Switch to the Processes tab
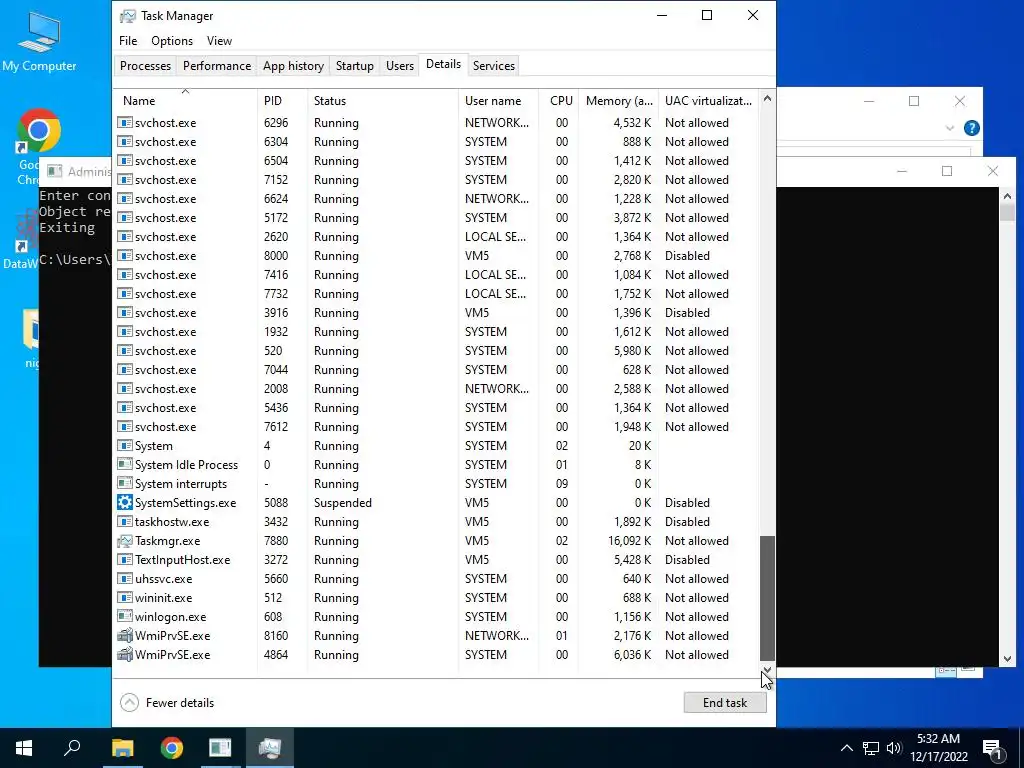Viewport: 1024px width, 768px height. click(x=145, y=66)
